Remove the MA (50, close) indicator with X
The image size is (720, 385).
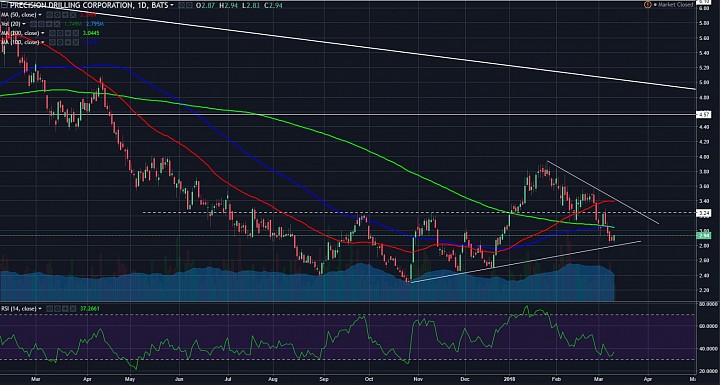click(x=73, y=15)
